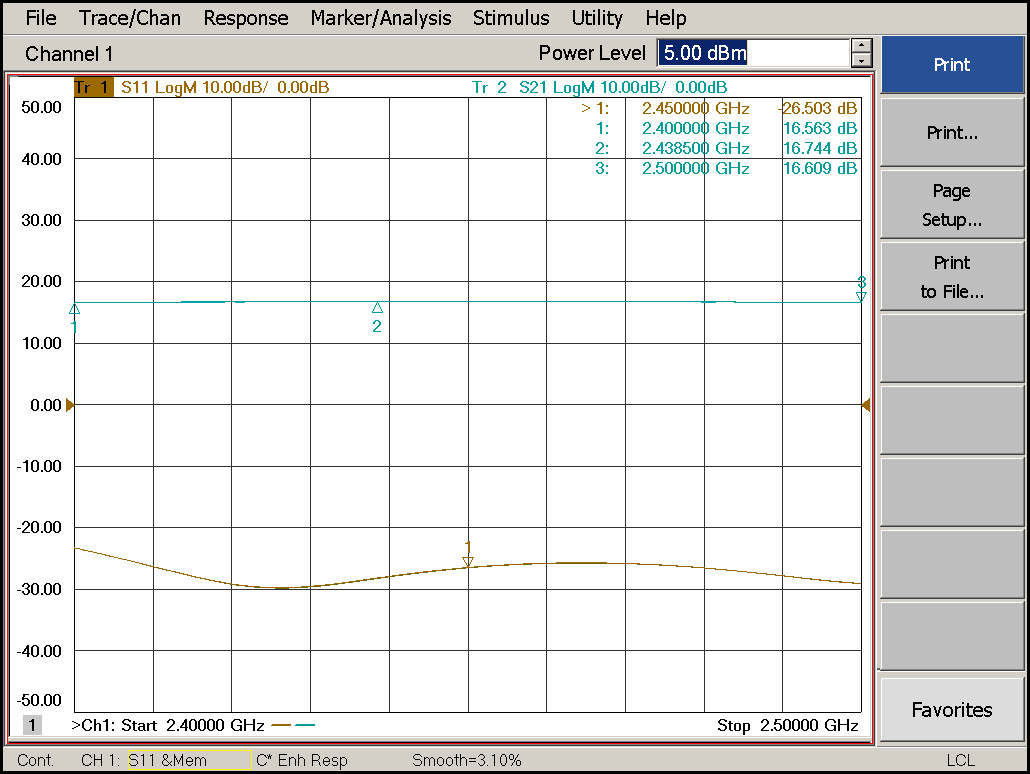Open the Stimulus menu
Viewport: 1030px width, 774px height.
tap(511, 18)
